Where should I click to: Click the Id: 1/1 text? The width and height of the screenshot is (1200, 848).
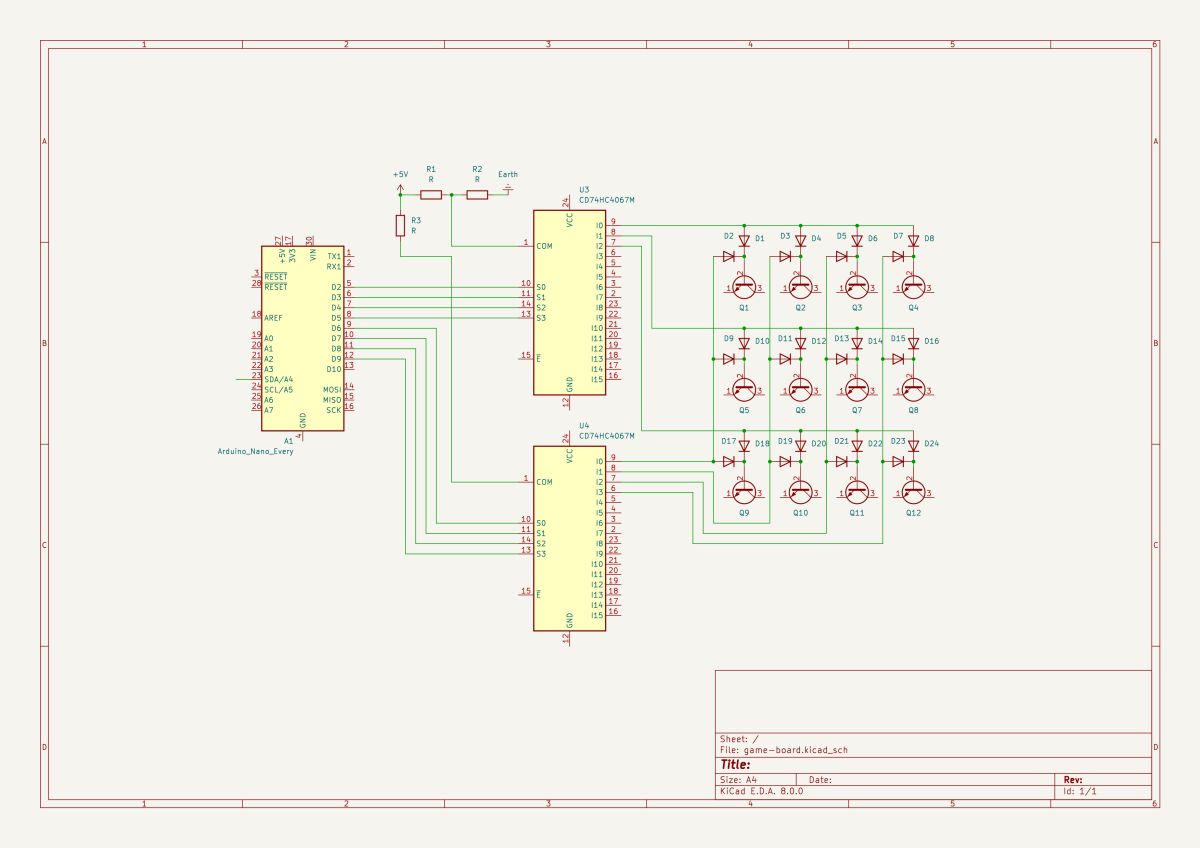click(1080, 790)
